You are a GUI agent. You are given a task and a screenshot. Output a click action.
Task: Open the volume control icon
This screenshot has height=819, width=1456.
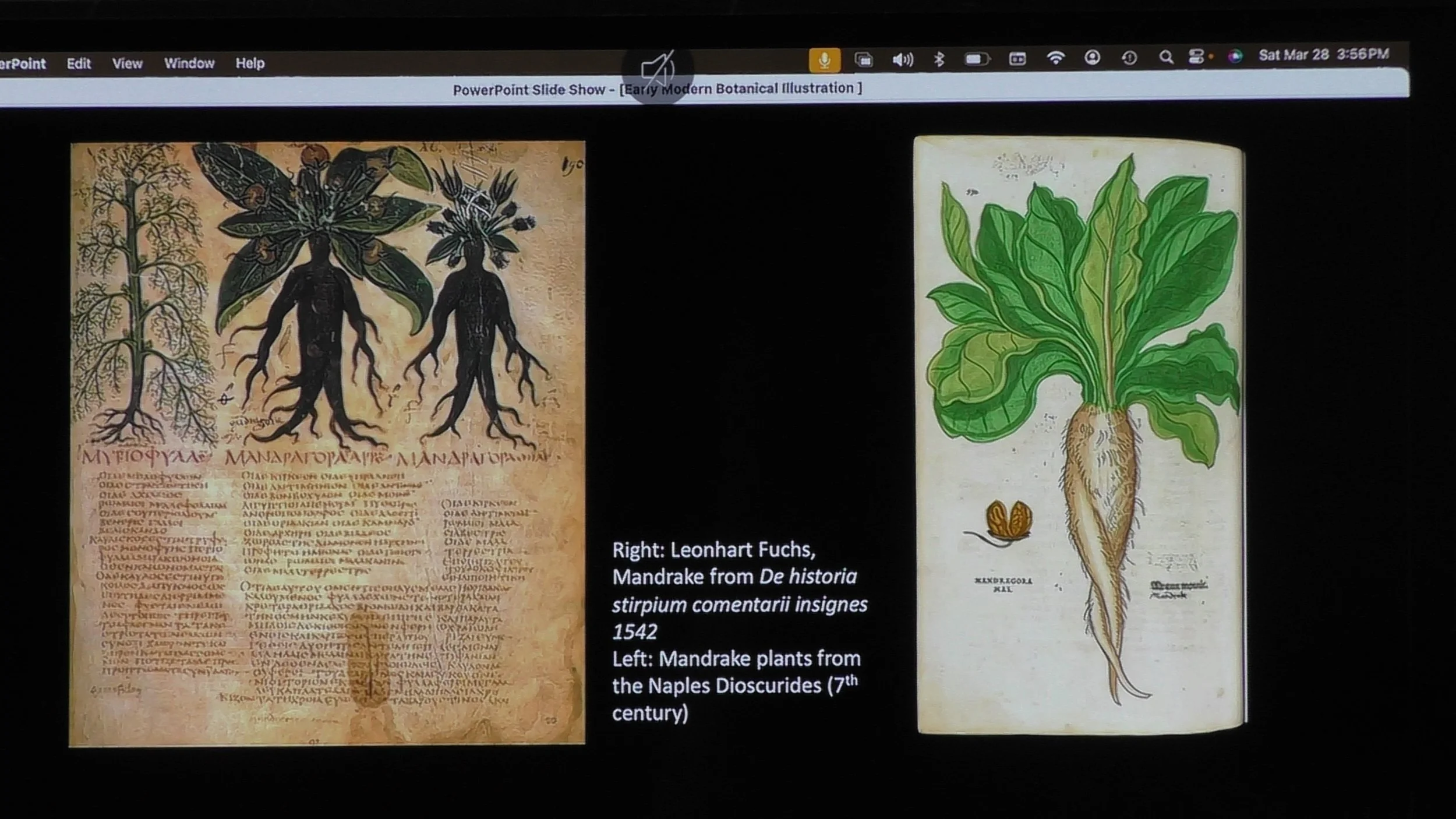pos(902,59)
